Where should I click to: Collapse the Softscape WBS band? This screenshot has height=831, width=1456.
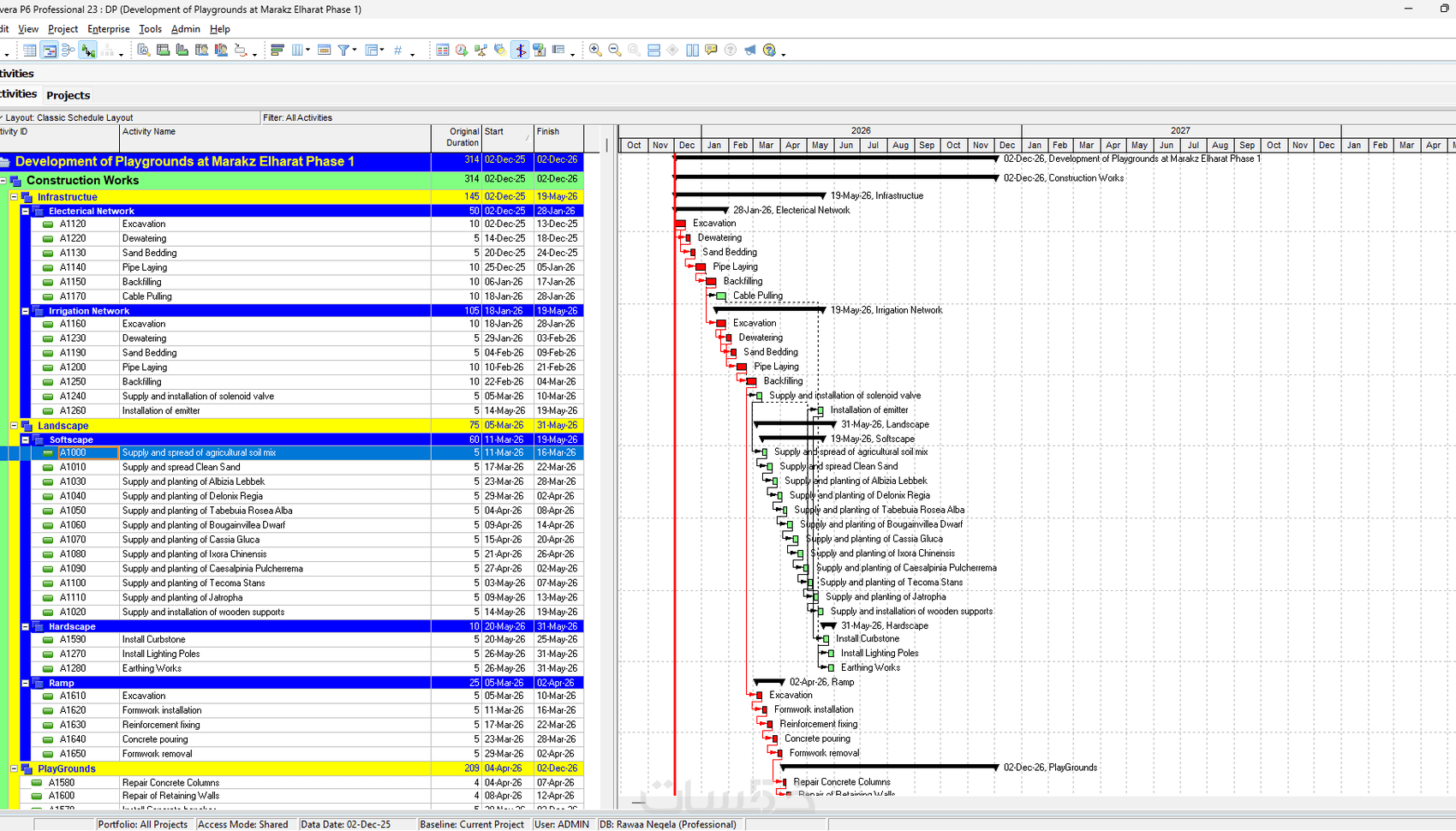tap(26, 439)
